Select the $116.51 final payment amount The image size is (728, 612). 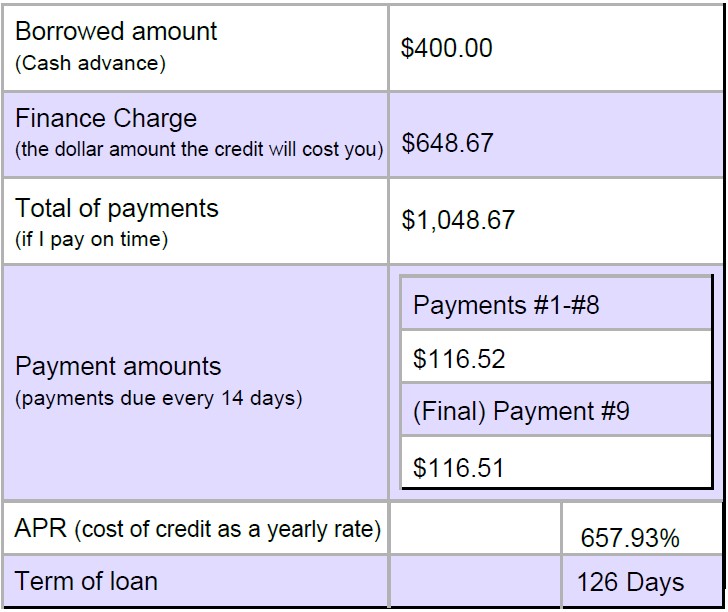[x=458, y=468]
